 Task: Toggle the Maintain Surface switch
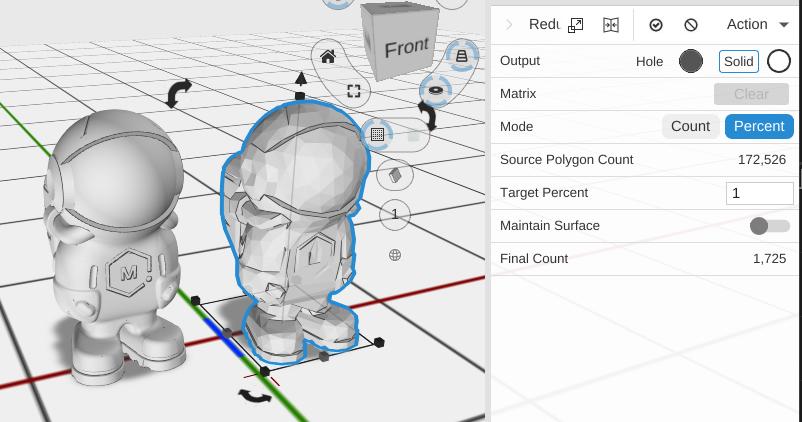click(x=770, y=226)
